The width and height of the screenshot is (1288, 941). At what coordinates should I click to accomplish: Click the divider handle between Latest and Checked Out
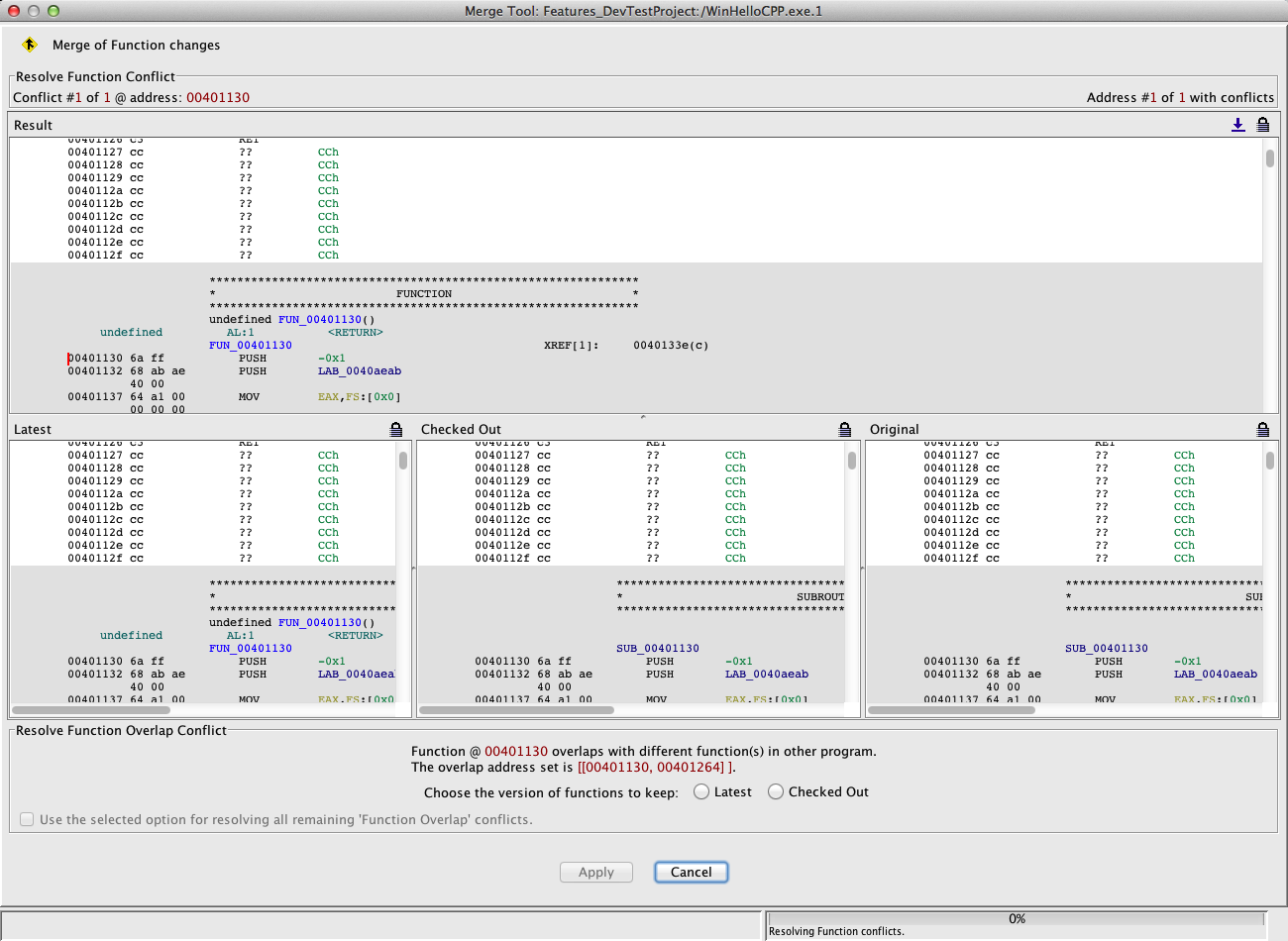[x=413, y=569]
